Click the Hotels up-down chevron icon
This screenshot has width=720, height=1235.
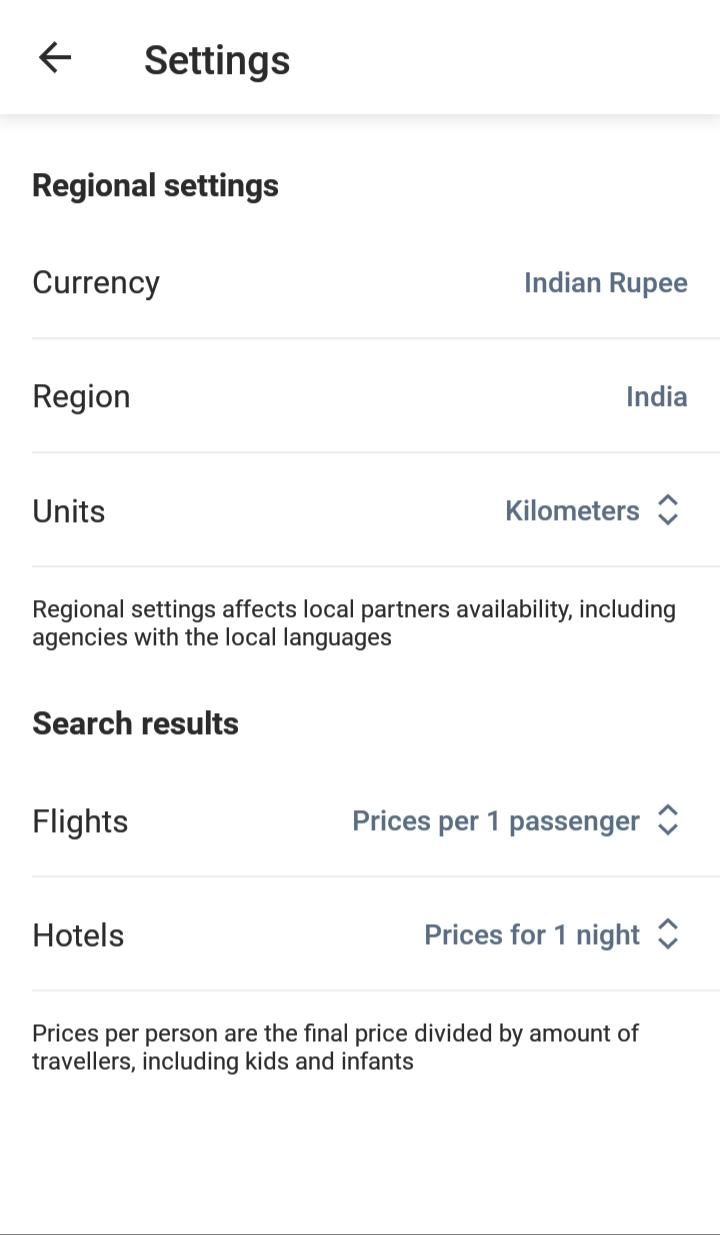[668, 934]
